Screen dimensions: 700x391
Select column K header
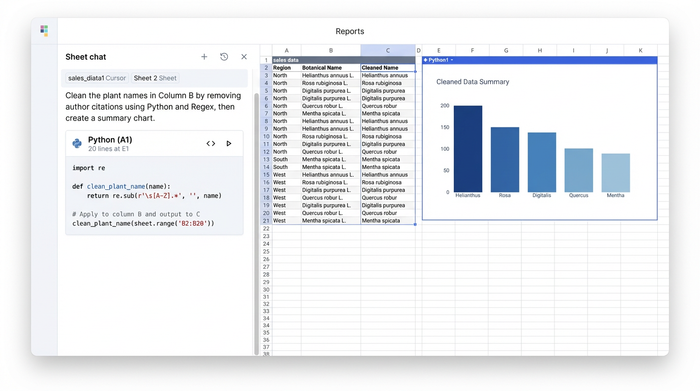[x=641, y=50]
